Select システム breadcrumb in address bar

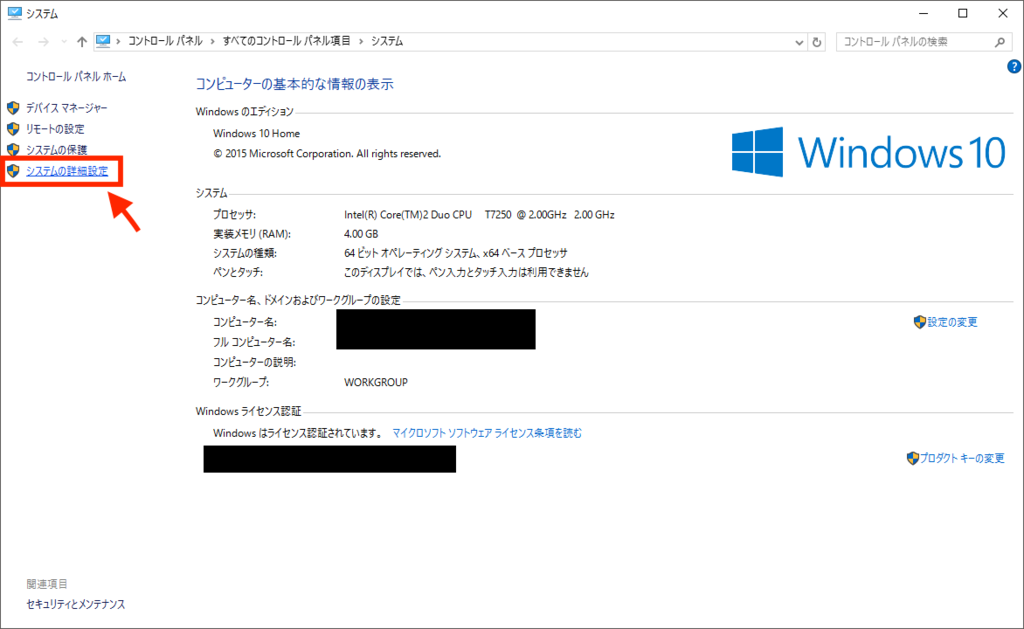click(387, 41)
